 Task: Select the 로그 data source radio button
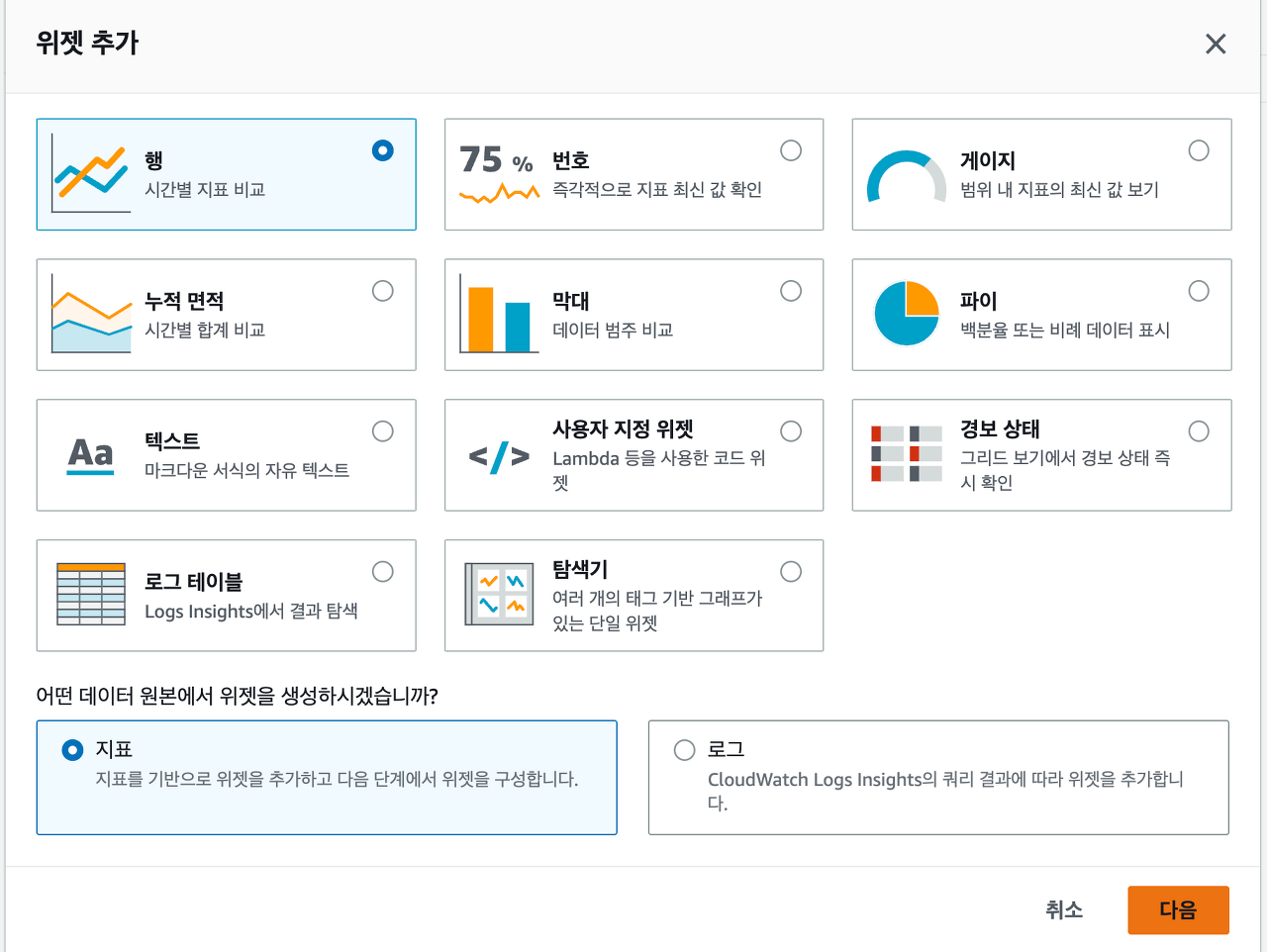[684, 750]
